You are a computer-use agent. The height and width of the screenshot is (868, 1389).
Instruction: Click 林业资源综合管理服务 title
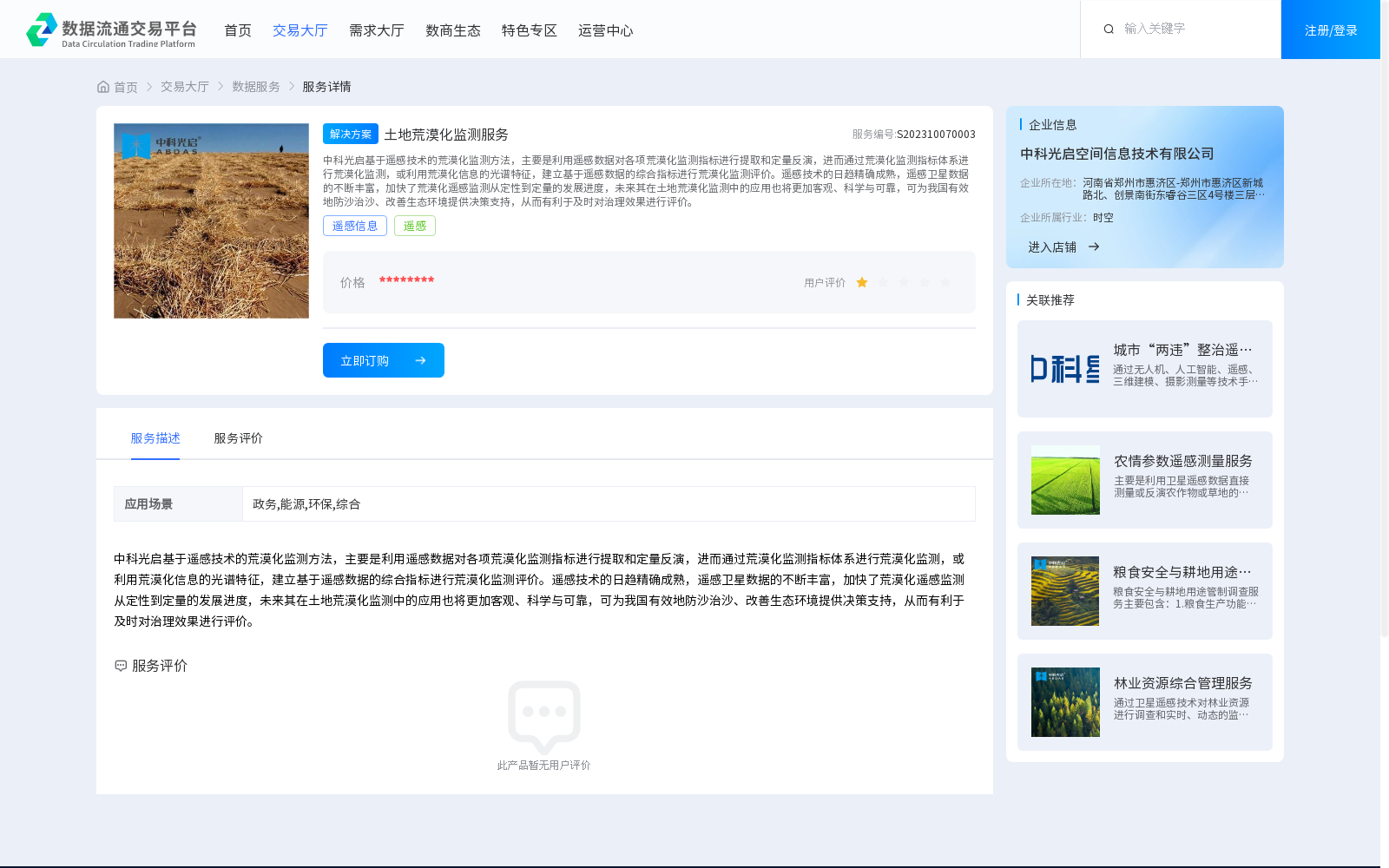[x=1183, y=683]
